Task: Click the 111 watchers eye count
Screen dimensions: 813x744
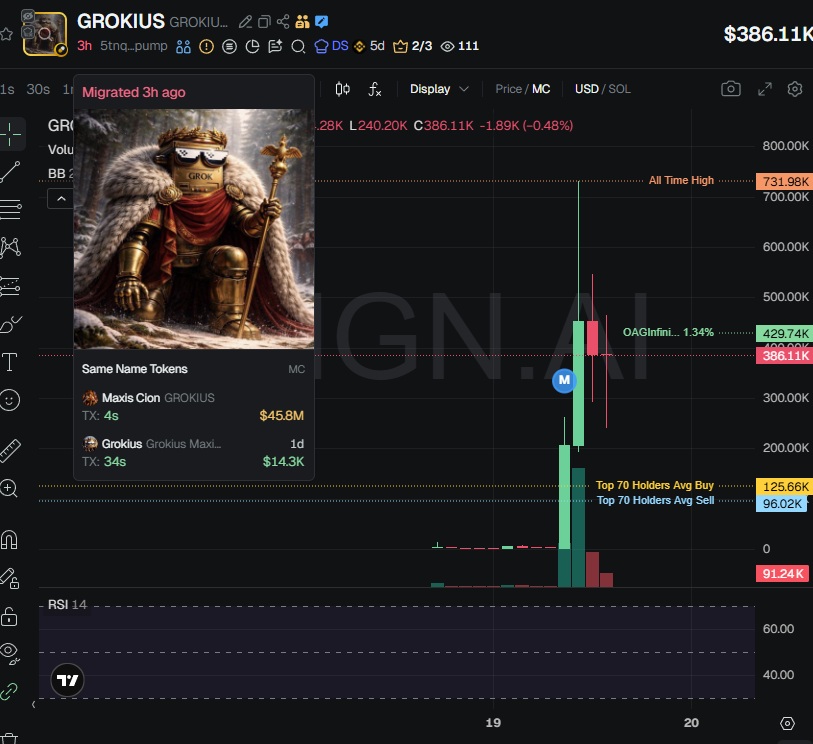Action: tap(459, 46)
